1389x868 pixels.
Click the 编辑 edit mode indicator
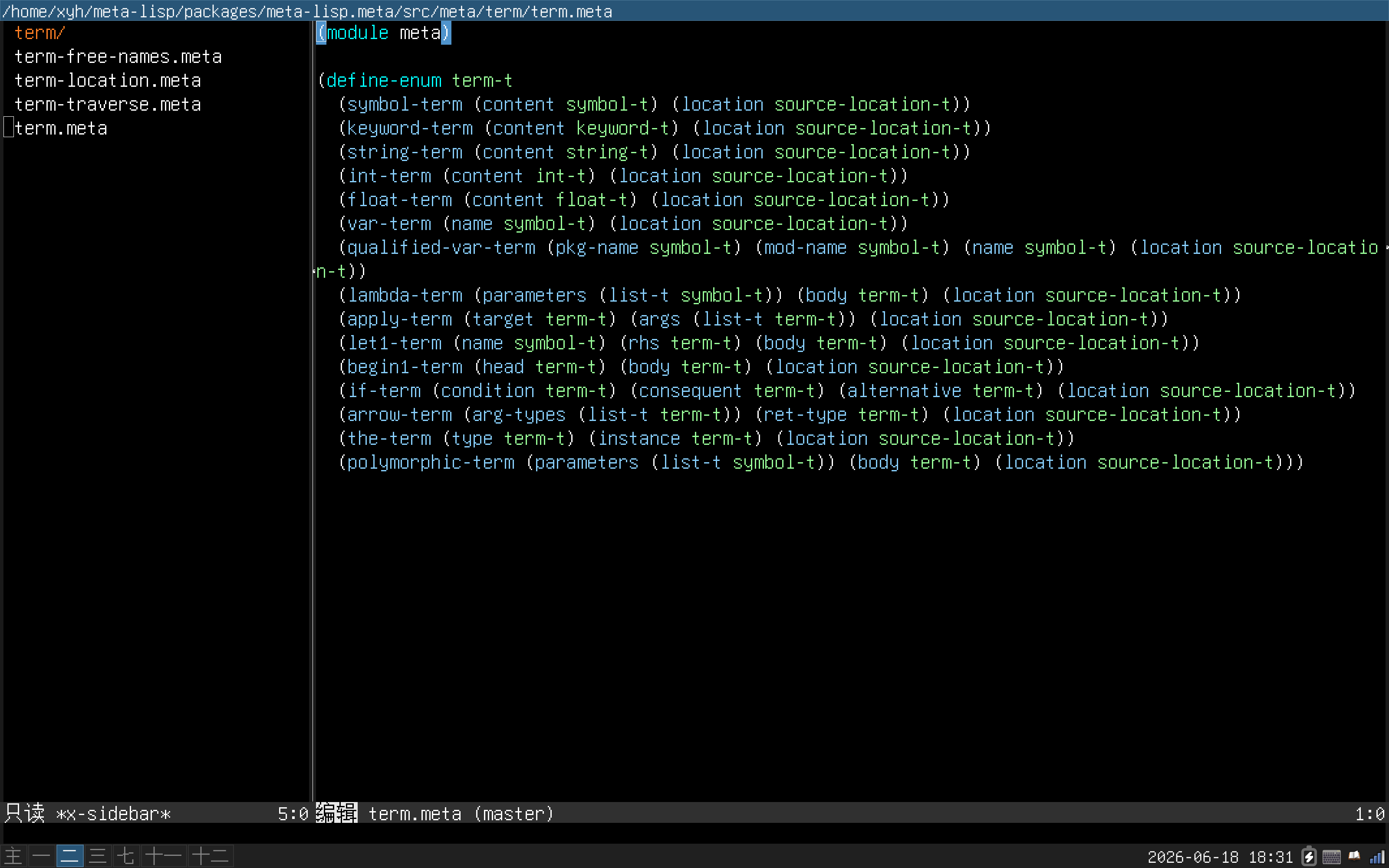coord(337,813)
